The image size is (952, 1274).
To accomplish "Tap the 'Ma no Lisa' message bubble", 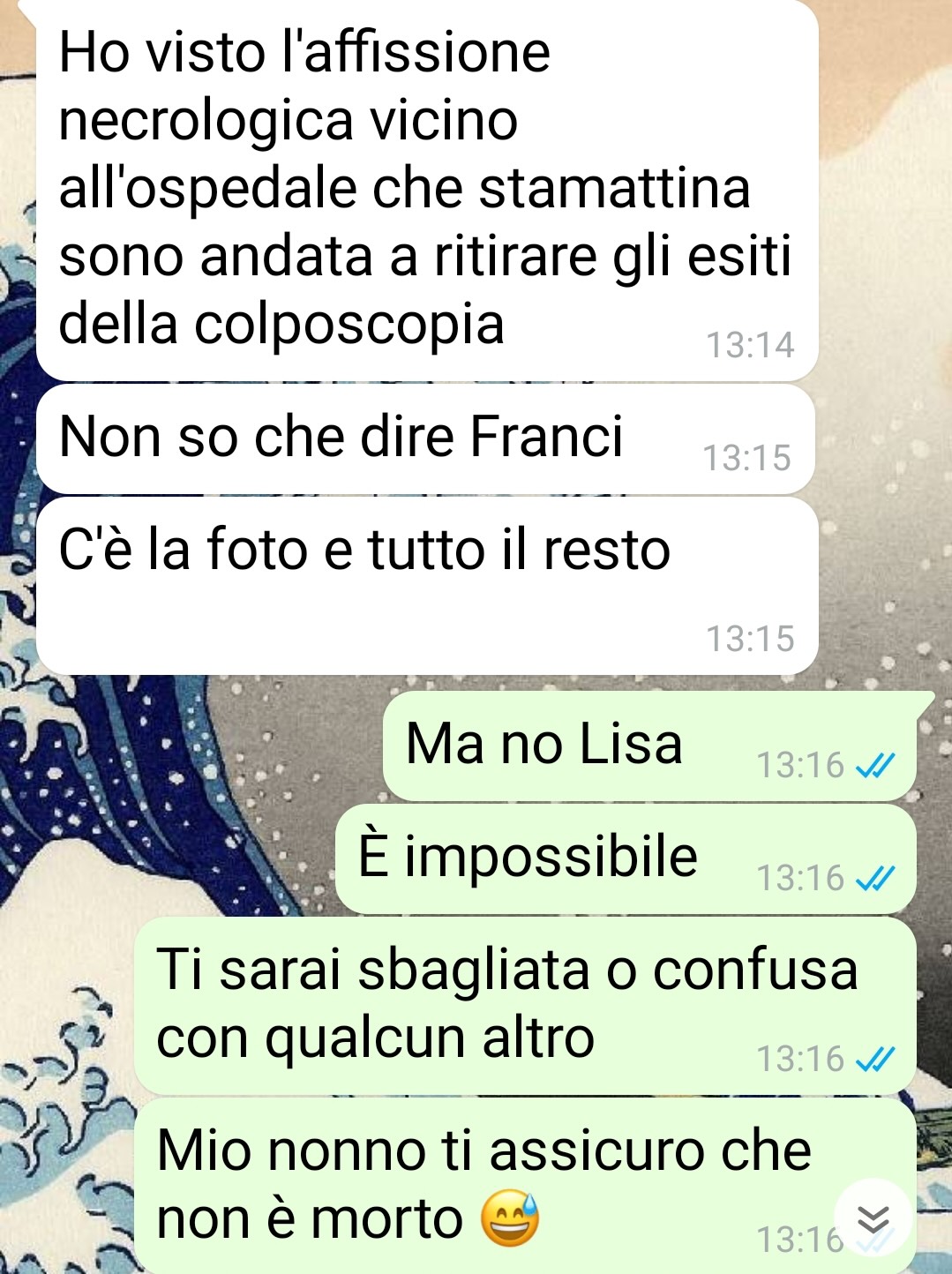I will 650,745.
